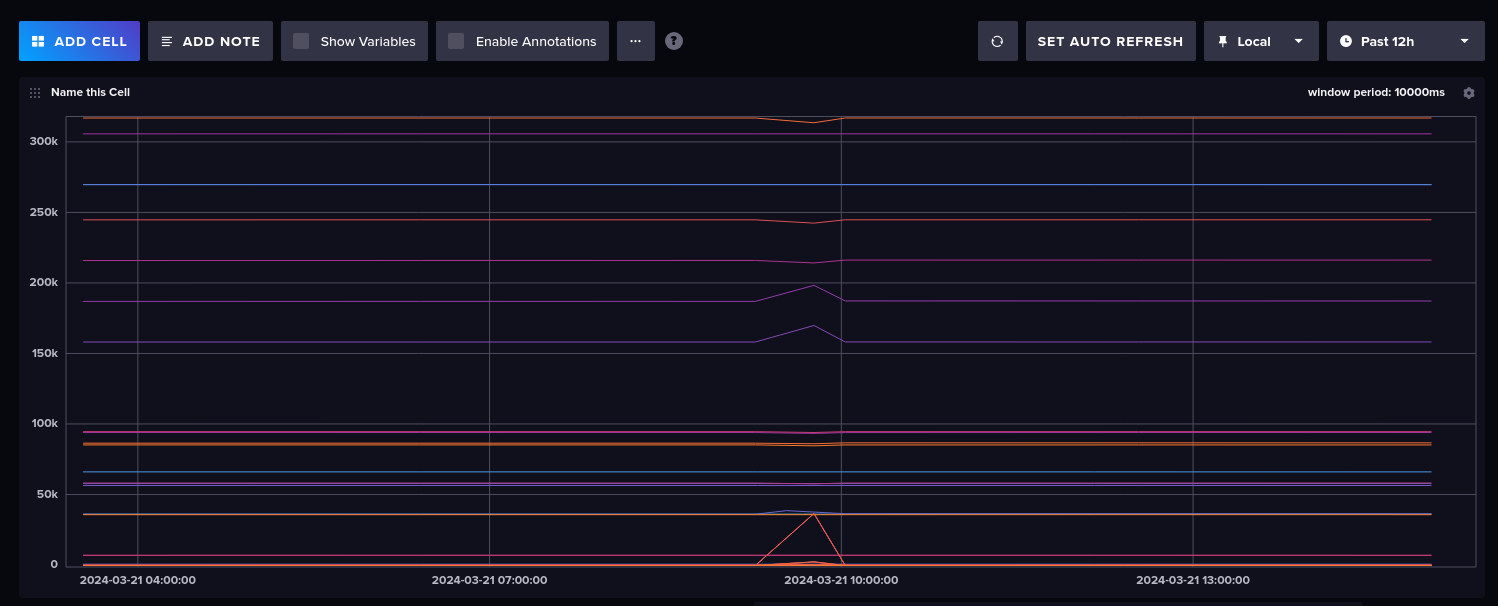The width and height of the screenshot is (1498, 606).
Task: Click the manual refresh icon
Action: tap(997, 42)
